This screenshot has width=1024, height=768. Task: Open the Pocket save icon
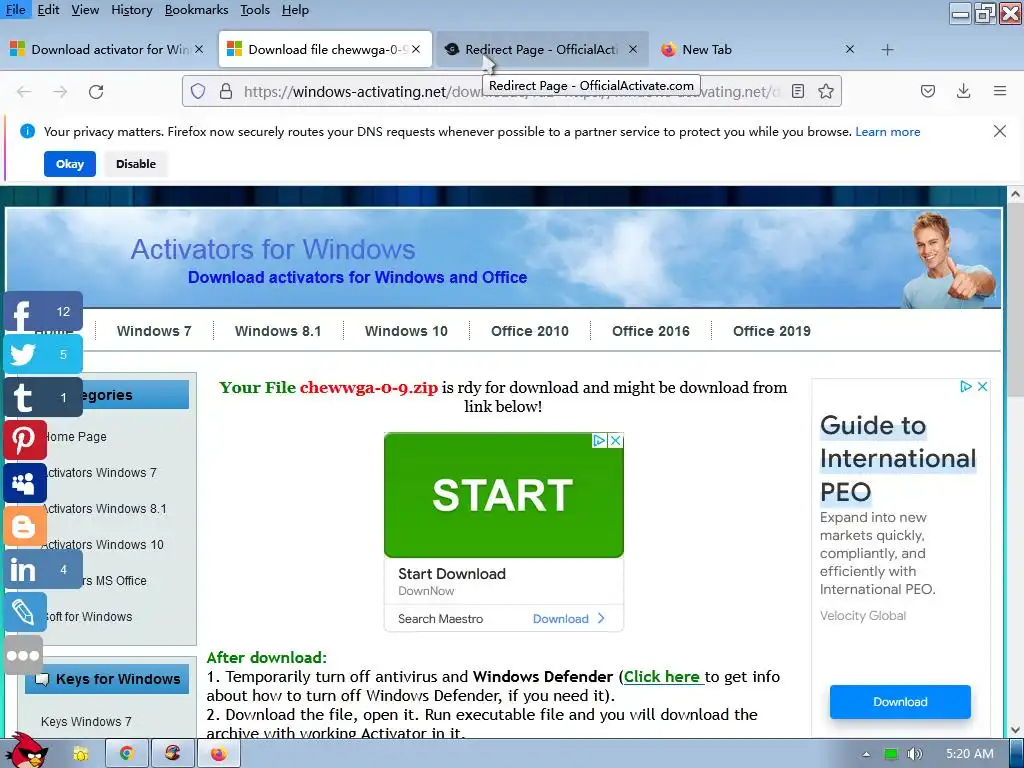pos(927,91)
